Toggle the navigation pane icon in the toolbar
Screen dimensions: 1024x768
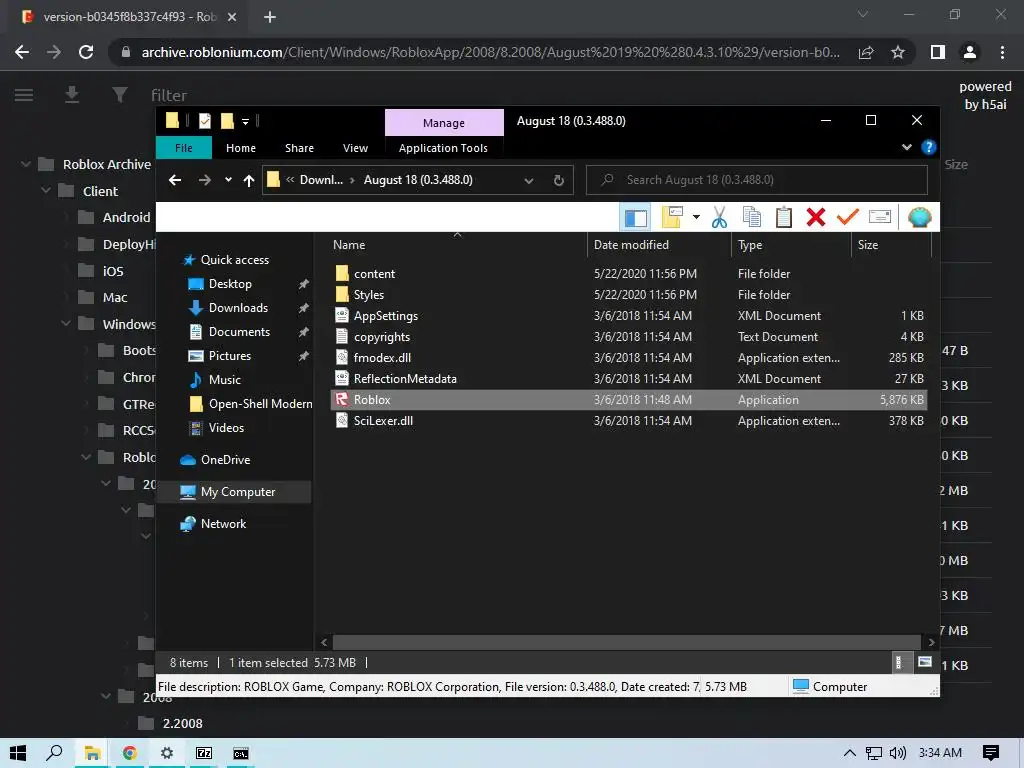tap(635, 217)
